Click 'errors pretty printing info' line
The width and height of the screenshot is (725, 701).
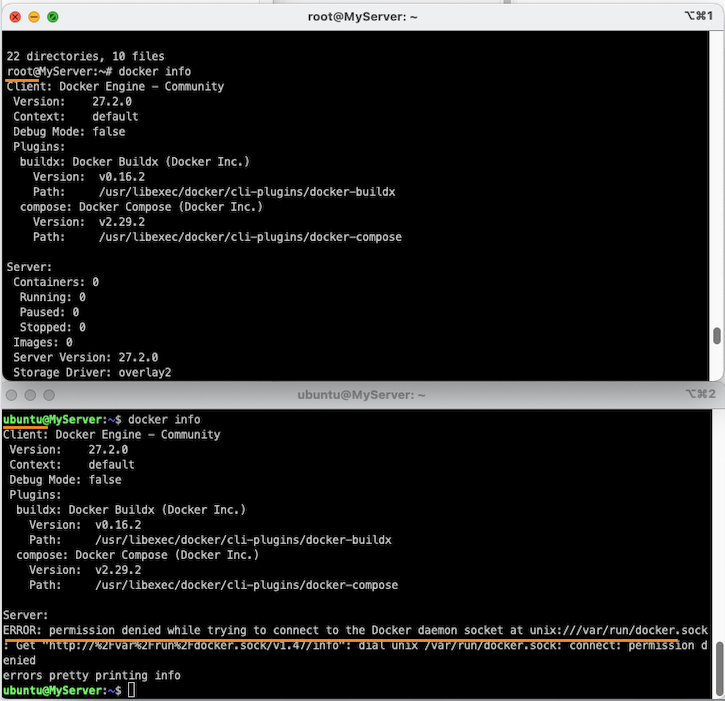92,676
